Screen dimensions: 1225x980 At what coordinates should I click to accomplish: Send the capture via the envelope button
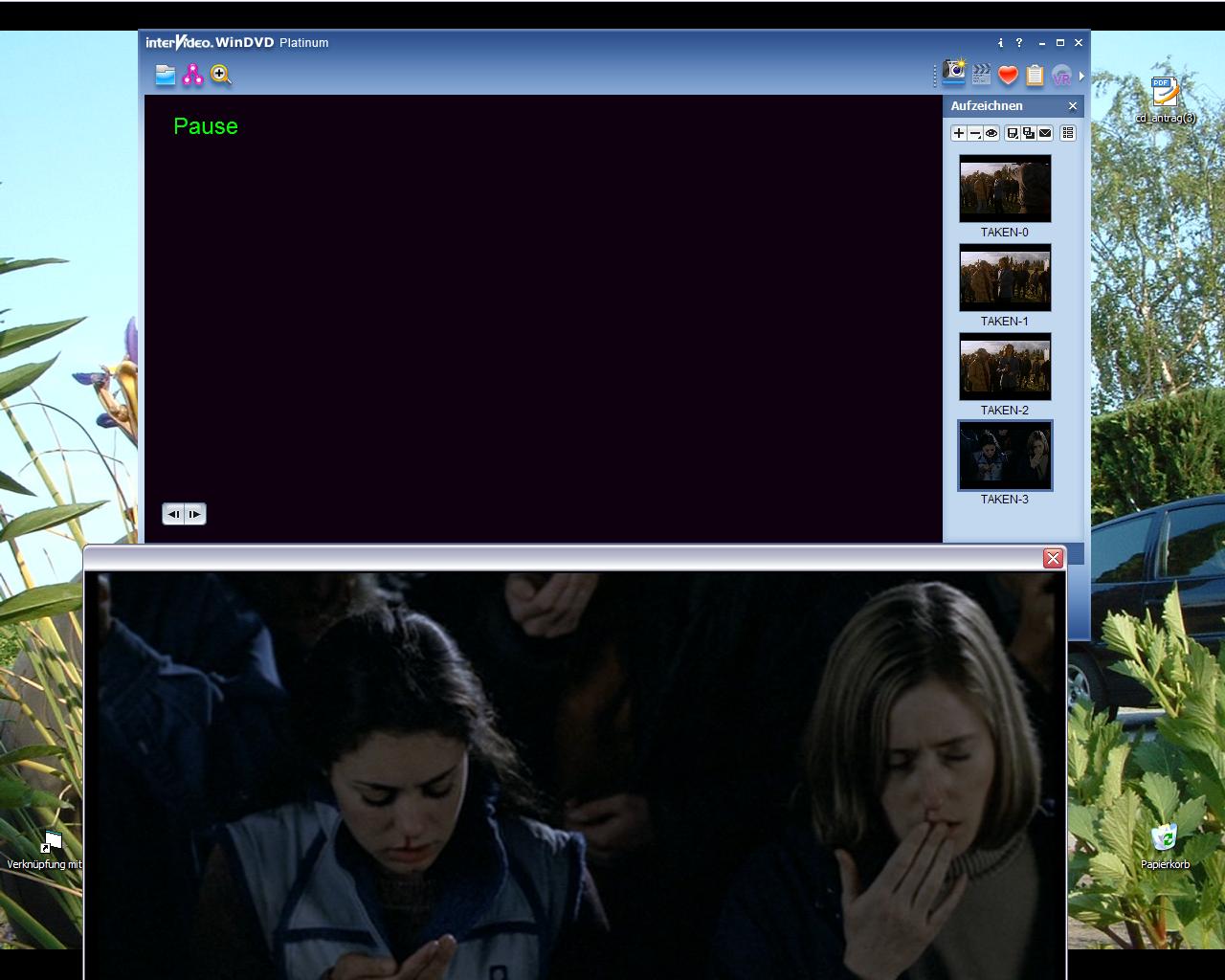click(x=1045, y=133)
